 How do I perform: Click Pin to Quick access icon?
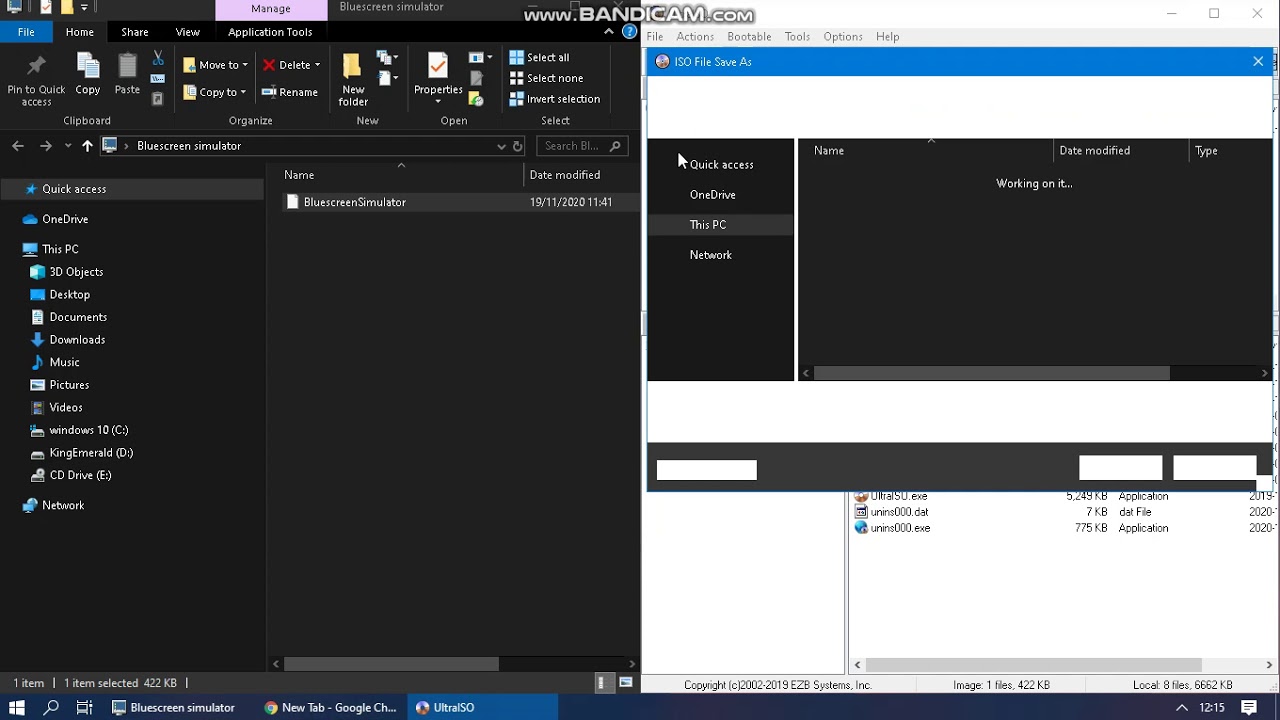pos(36,67)
